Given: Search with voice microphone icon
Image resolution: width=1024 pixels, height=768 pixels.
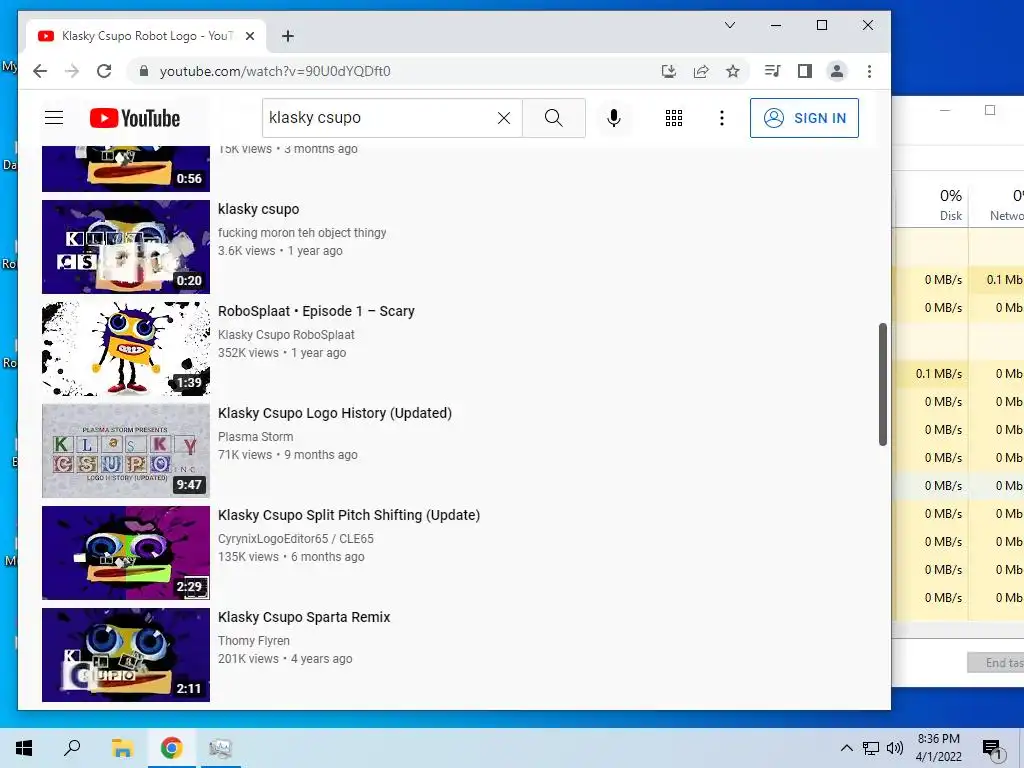Looking at the screenshot, I should (x=613, y=118).
